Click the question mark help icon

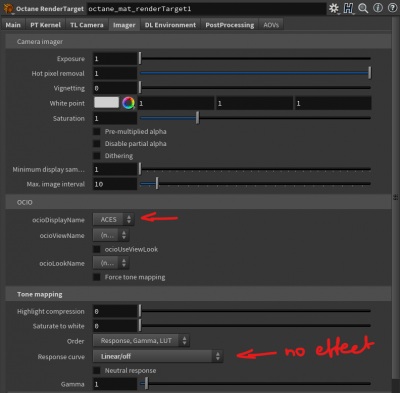coord(392,8)
